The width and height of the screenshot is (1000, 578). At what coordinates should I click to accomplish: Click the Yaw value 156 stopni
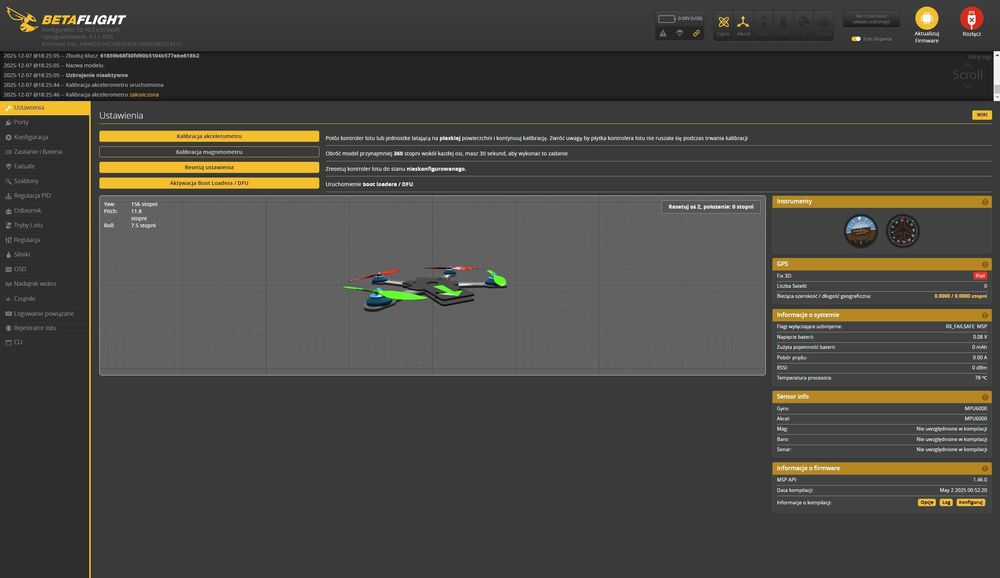click(x=144, y=204)
